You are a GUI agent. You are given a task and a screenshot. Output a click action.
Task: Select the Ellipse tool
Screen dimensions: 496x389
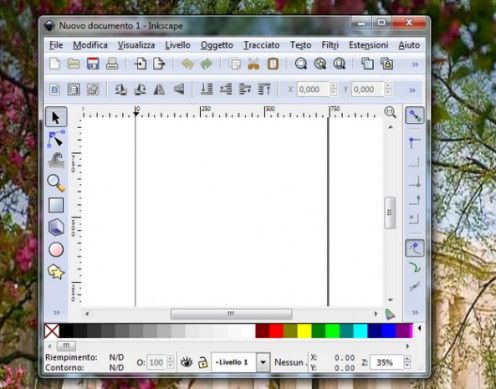pos(56,249)
